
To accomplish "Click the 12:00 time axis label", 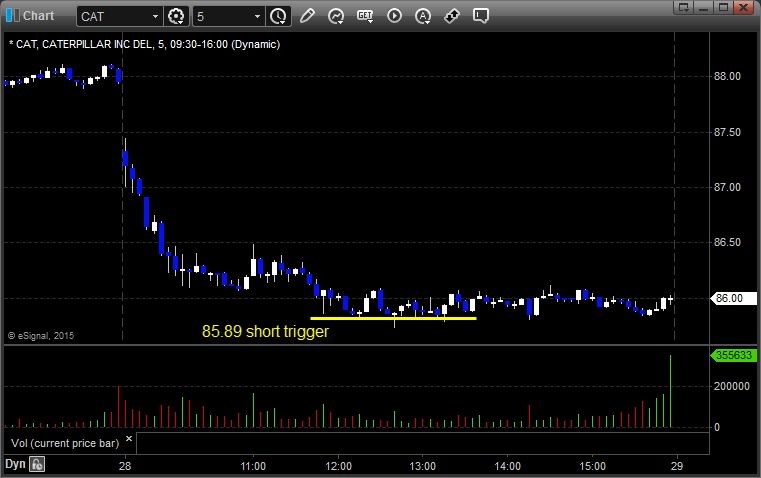I will (x=338, y=466).
